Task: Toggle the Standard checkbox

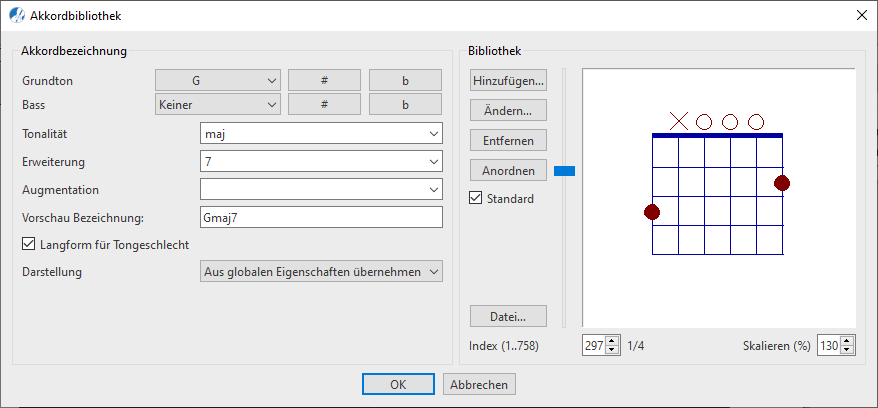Action: [x=476, y=198]
